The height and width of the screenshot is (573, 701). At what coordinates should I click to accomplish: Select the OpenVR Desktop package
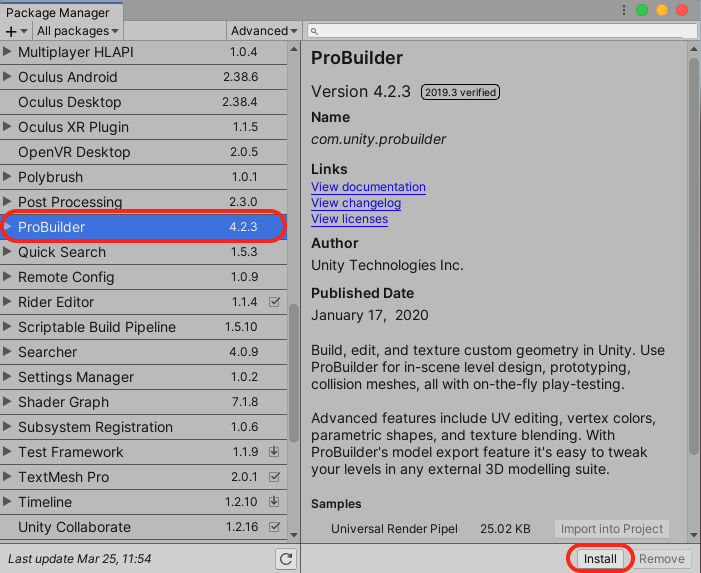(x=144, y=152)
